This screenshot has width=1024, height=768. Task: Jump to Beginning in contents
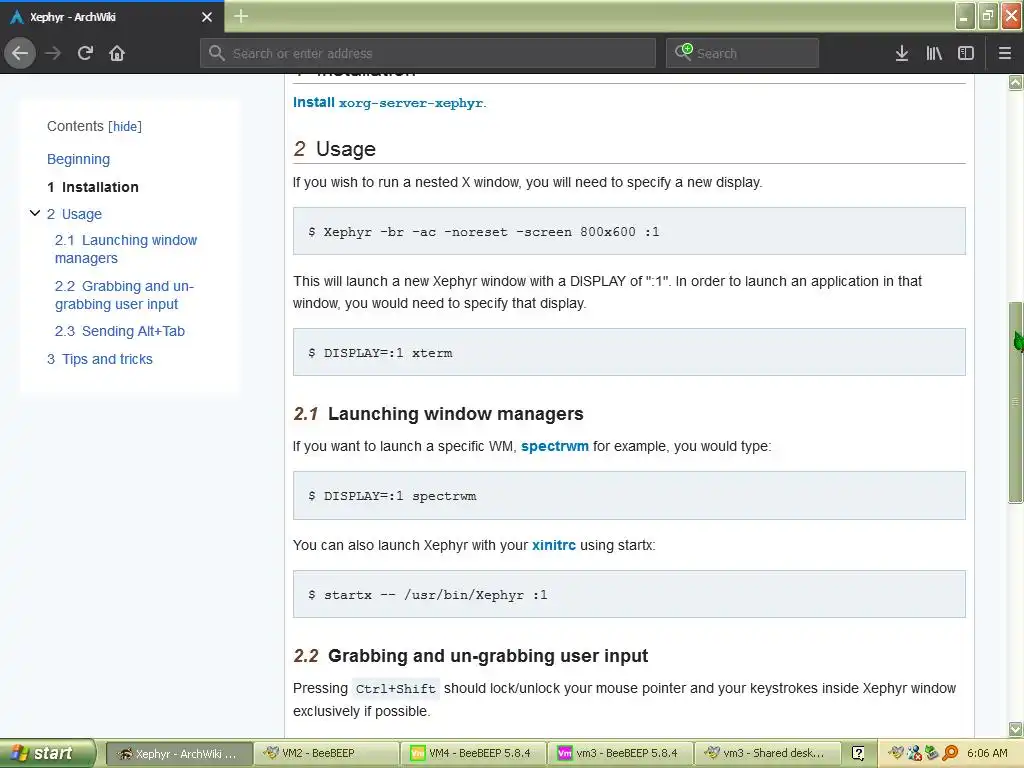78,159
